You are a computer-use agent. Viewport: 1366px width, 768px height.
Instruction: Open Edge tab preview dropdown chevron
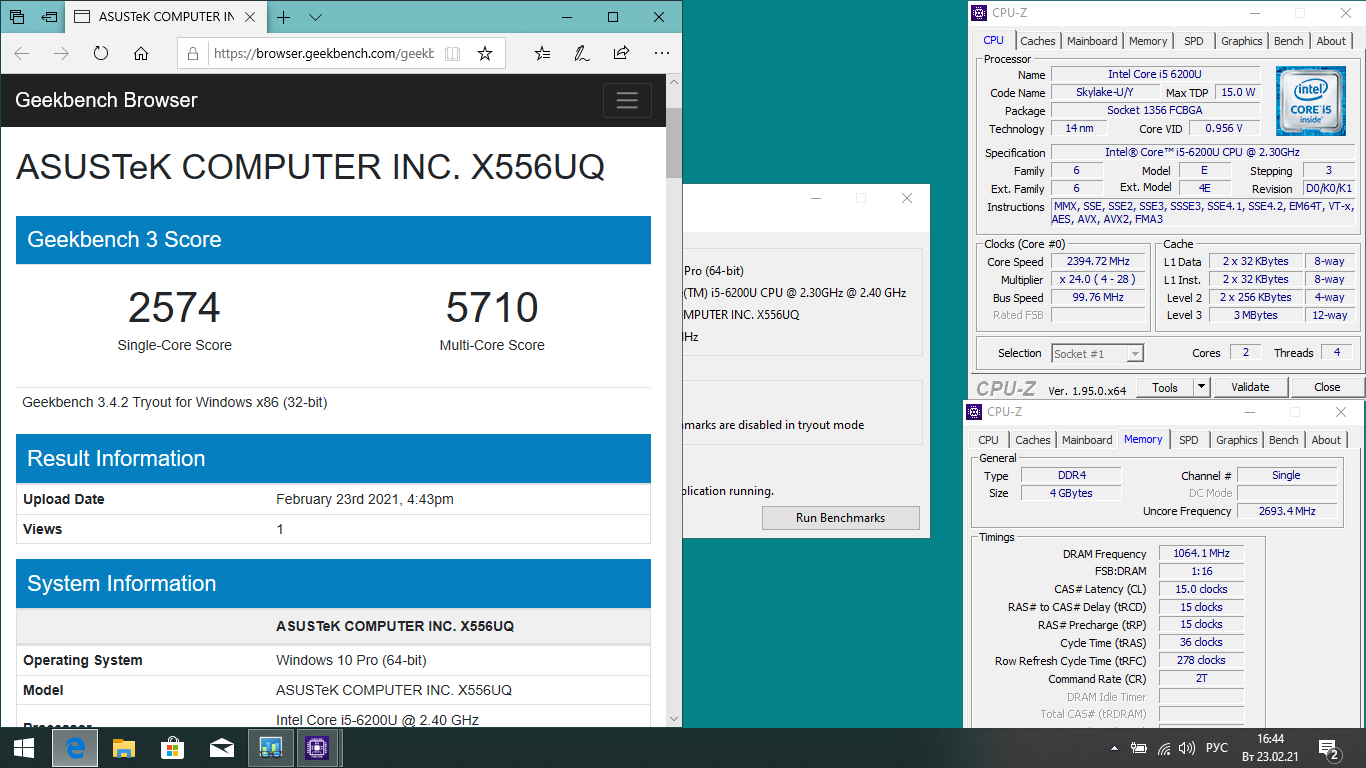[315, 17]
